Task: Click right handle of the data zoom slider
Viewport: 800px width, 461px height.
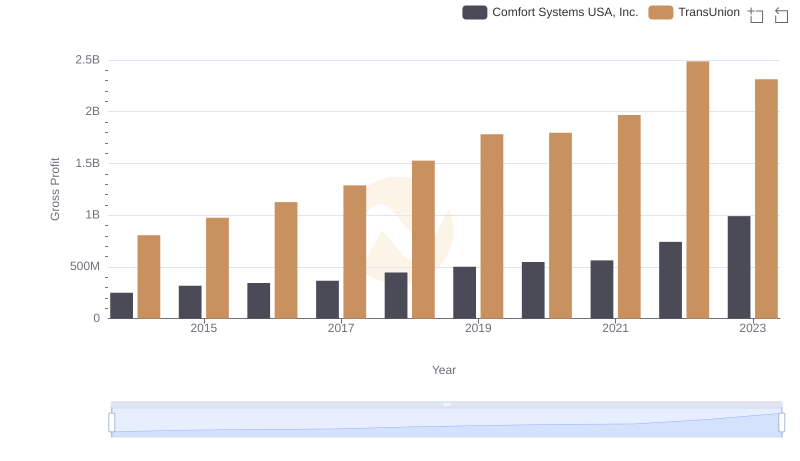Action: pos(781,423)
